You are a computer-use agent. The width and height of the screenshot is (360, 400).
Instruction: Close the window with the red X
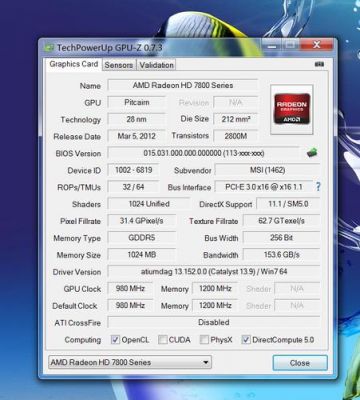click(x=316, y=45)
